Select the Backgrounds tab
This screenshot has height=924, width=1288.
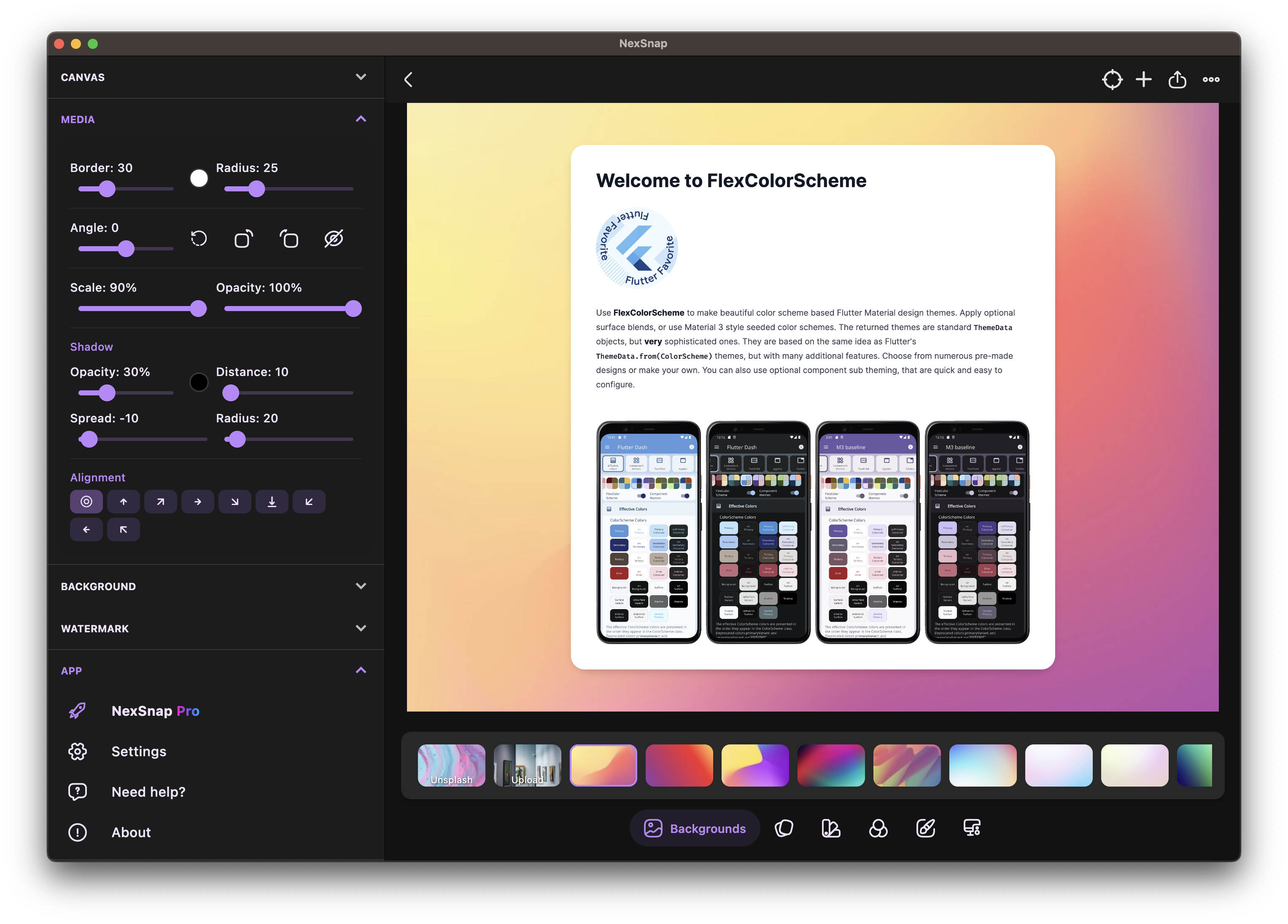pyautogui.click(x=695, y=829)
